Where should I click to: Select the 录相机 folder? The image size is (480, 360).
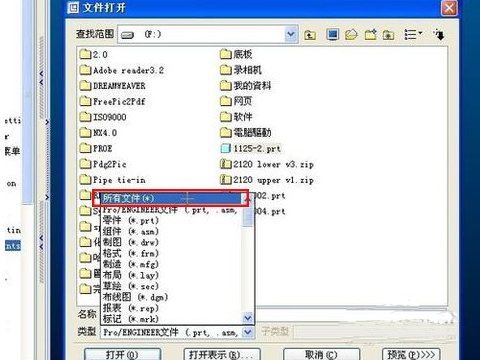tap(241, 70)
